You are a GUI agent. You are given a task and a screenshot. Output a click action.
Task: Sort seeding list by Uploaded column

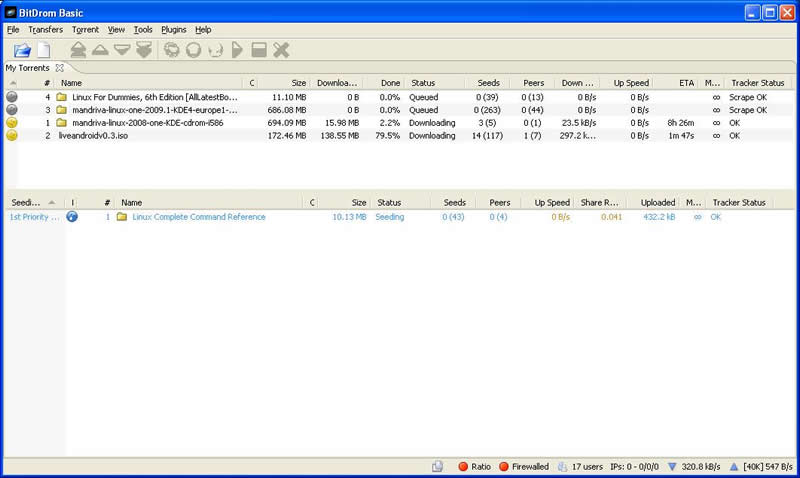pyautogui.click(x=658, y=203)
